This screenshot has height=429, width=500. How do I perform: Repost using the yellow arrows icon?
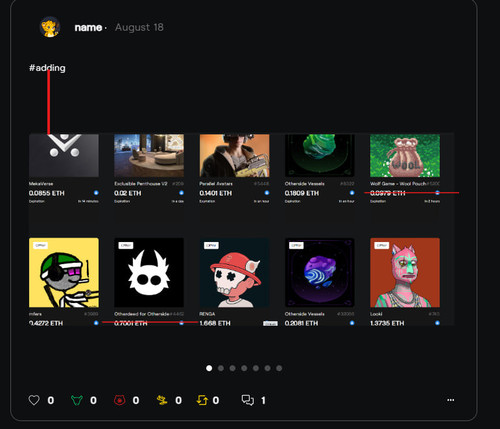point(202,400)
